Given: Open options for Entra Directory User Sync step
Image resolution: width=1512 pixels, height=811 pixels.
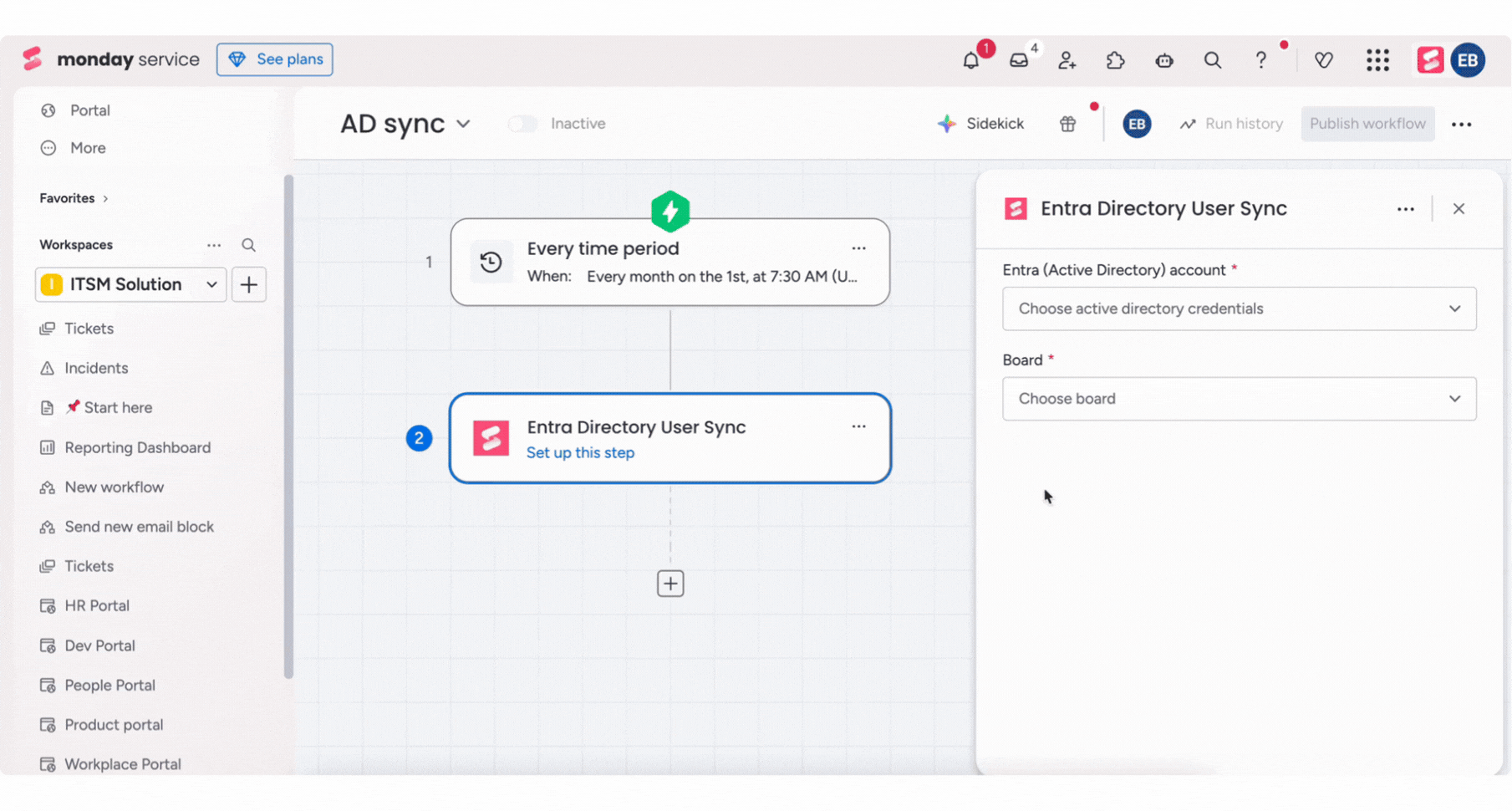Looking at the screenshot, I should [x=858, y=426].
